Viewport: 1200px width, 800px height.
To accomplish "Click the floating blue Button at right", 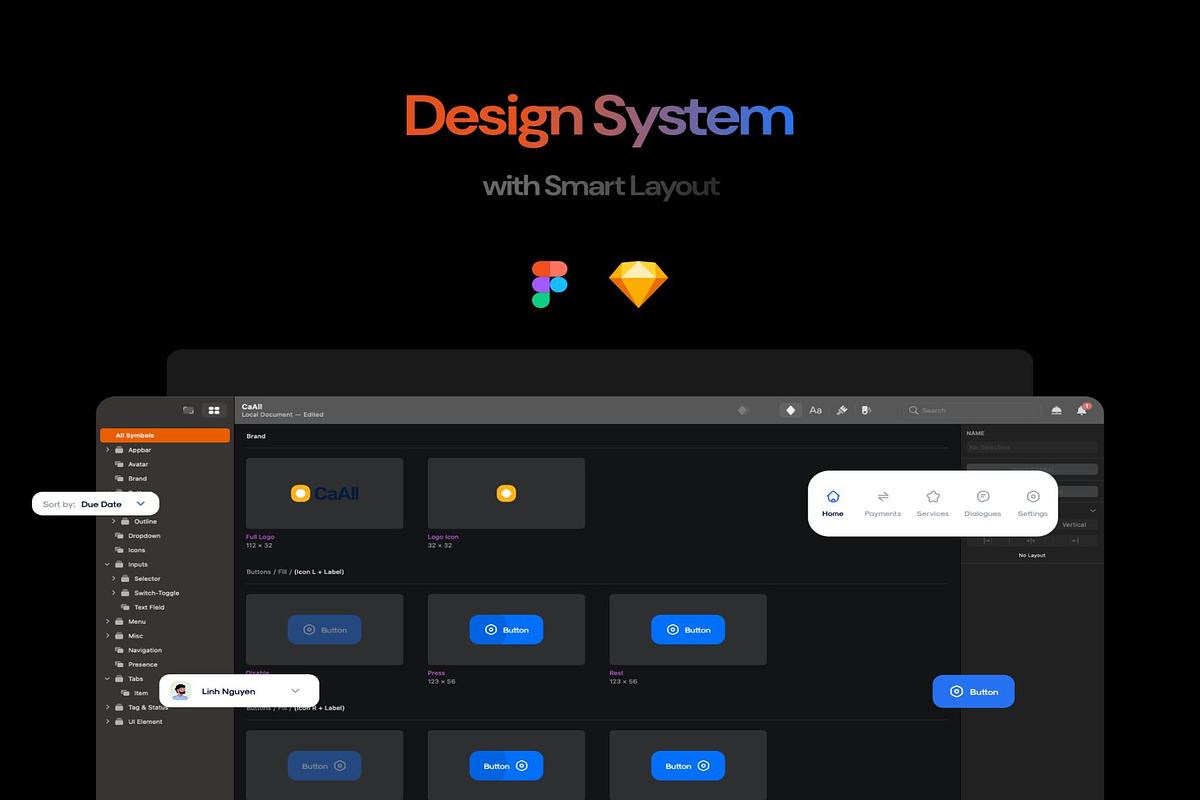I will pyautogui.click(x=973, y=691).
